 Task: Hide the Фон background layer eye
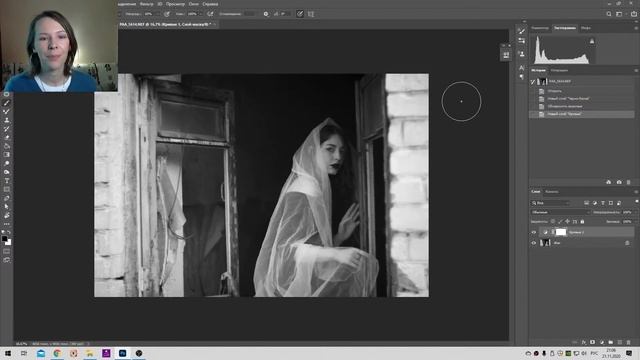coord(533,243)
